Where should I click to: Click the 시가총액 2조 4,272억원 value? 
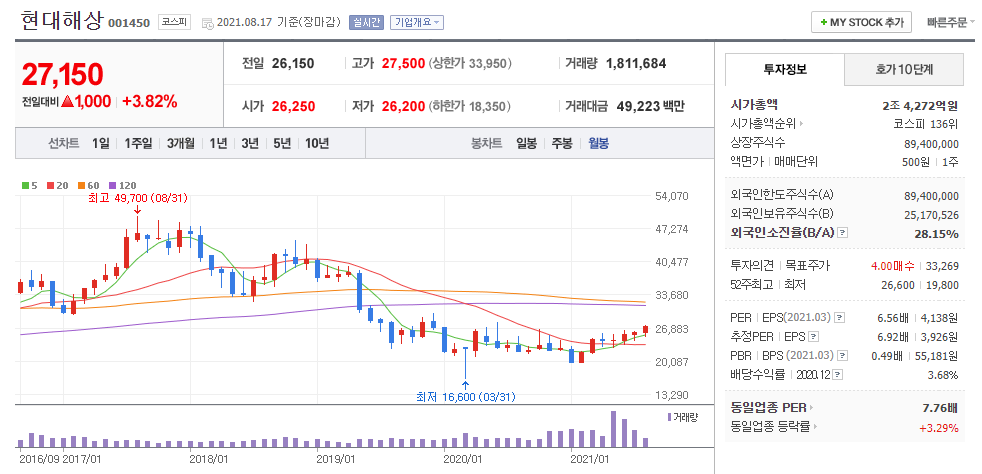[920, 105]
